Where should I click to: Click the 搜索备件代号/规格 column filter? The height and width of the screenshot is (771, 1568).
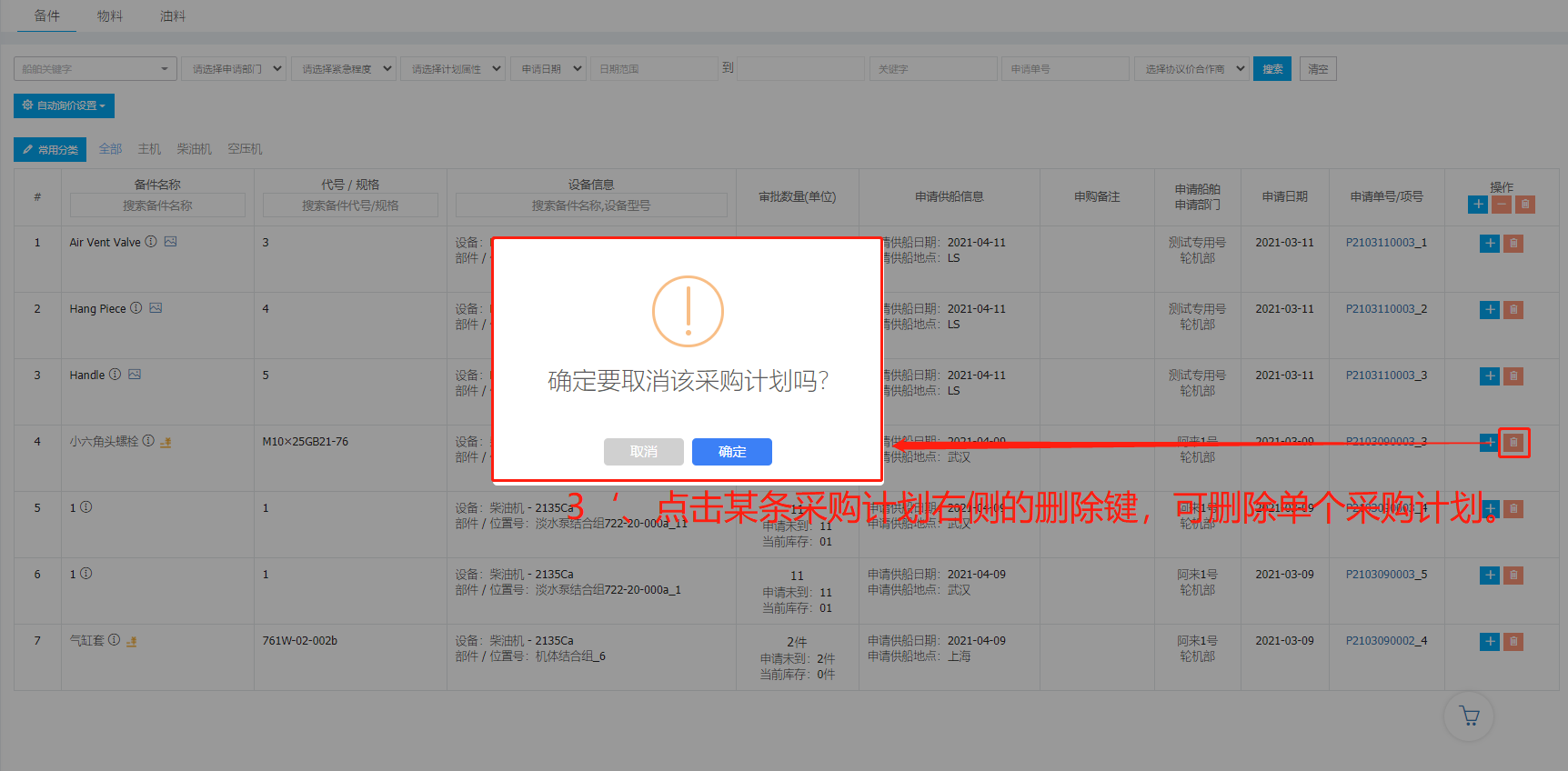350,205
